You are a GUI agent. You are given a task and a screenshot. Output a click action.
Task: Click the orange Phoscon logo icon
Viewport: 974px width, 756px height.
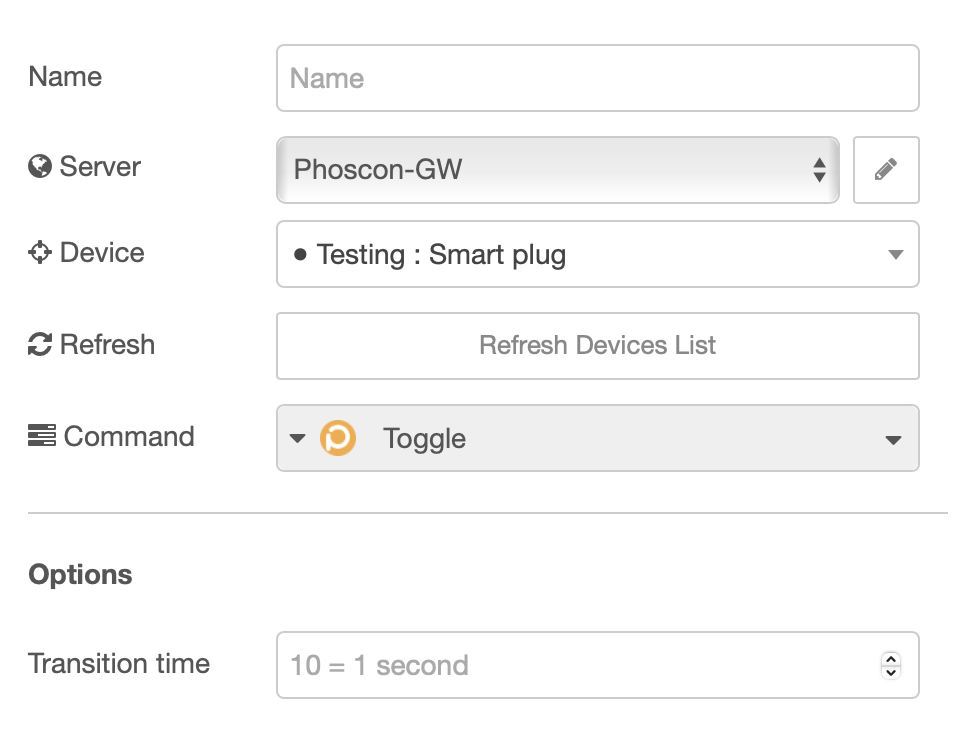click(338, 438)
